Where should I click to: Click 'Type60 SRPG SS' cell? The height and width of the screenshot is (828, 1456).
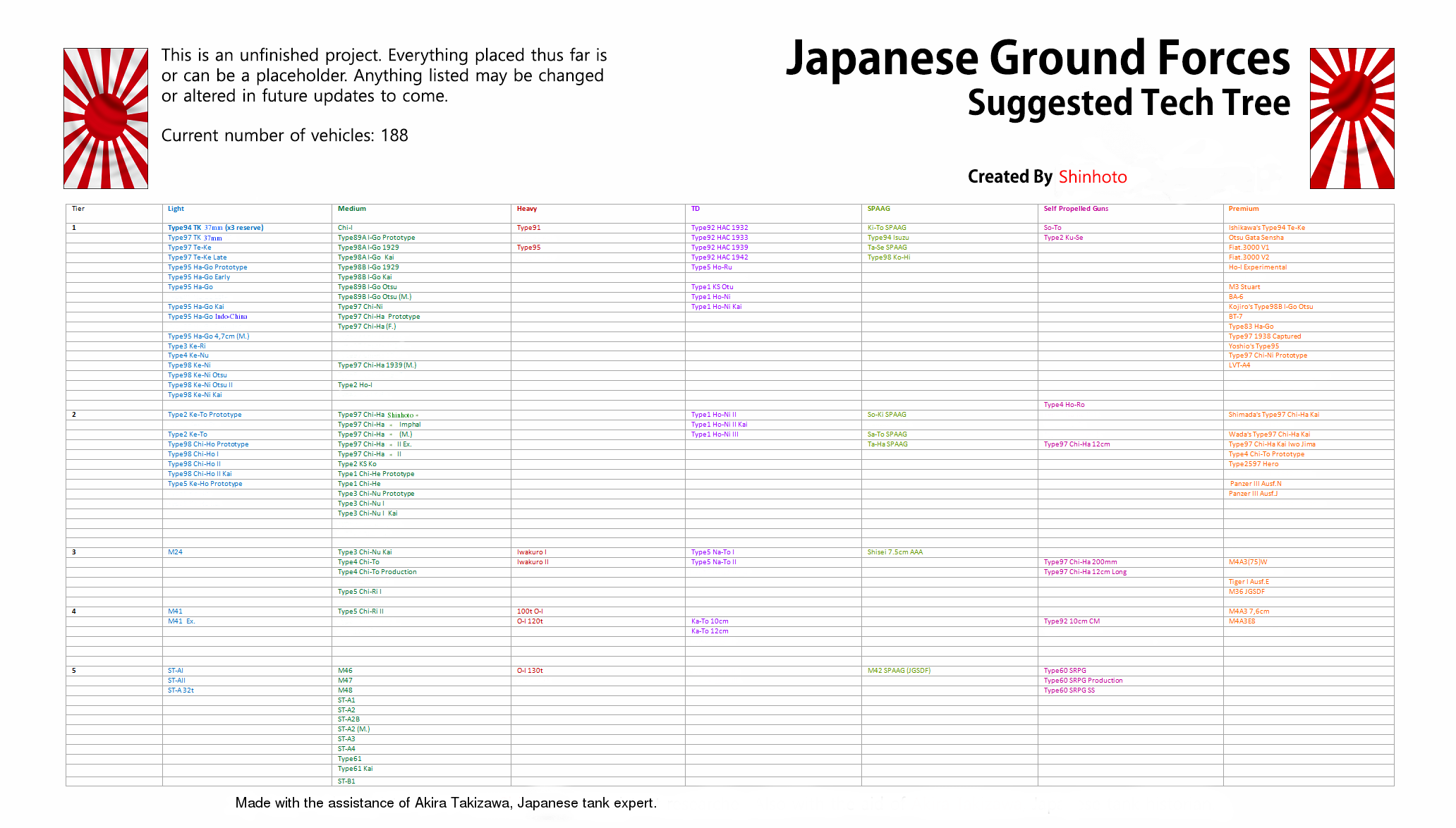(x=1069, y=690)
